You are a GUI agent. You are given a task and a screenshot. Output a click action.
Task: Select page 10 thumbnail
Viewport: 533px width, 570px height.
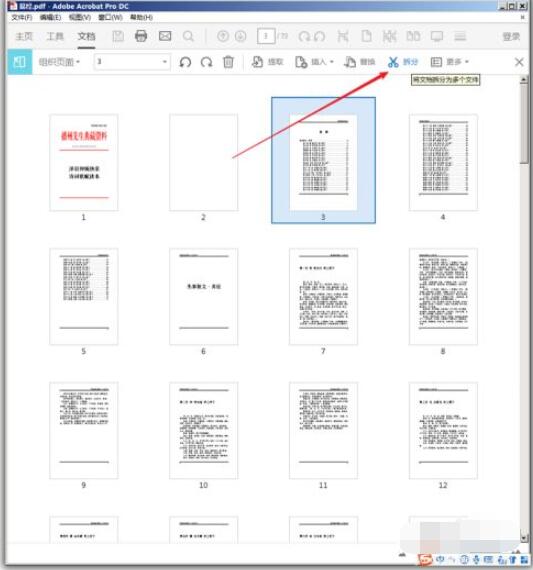coord(204,430)
